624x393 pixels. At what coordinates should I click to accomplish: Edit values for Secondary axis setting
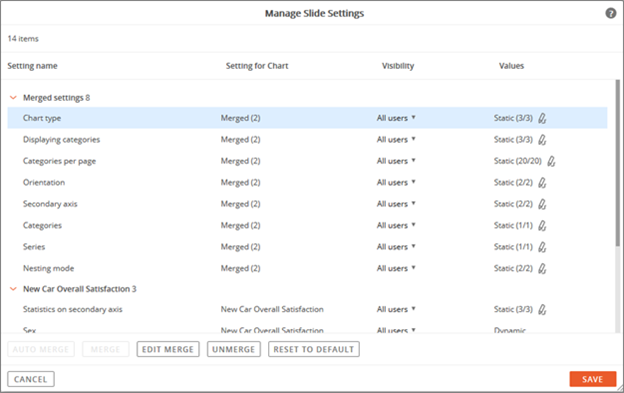click(542, 204)
